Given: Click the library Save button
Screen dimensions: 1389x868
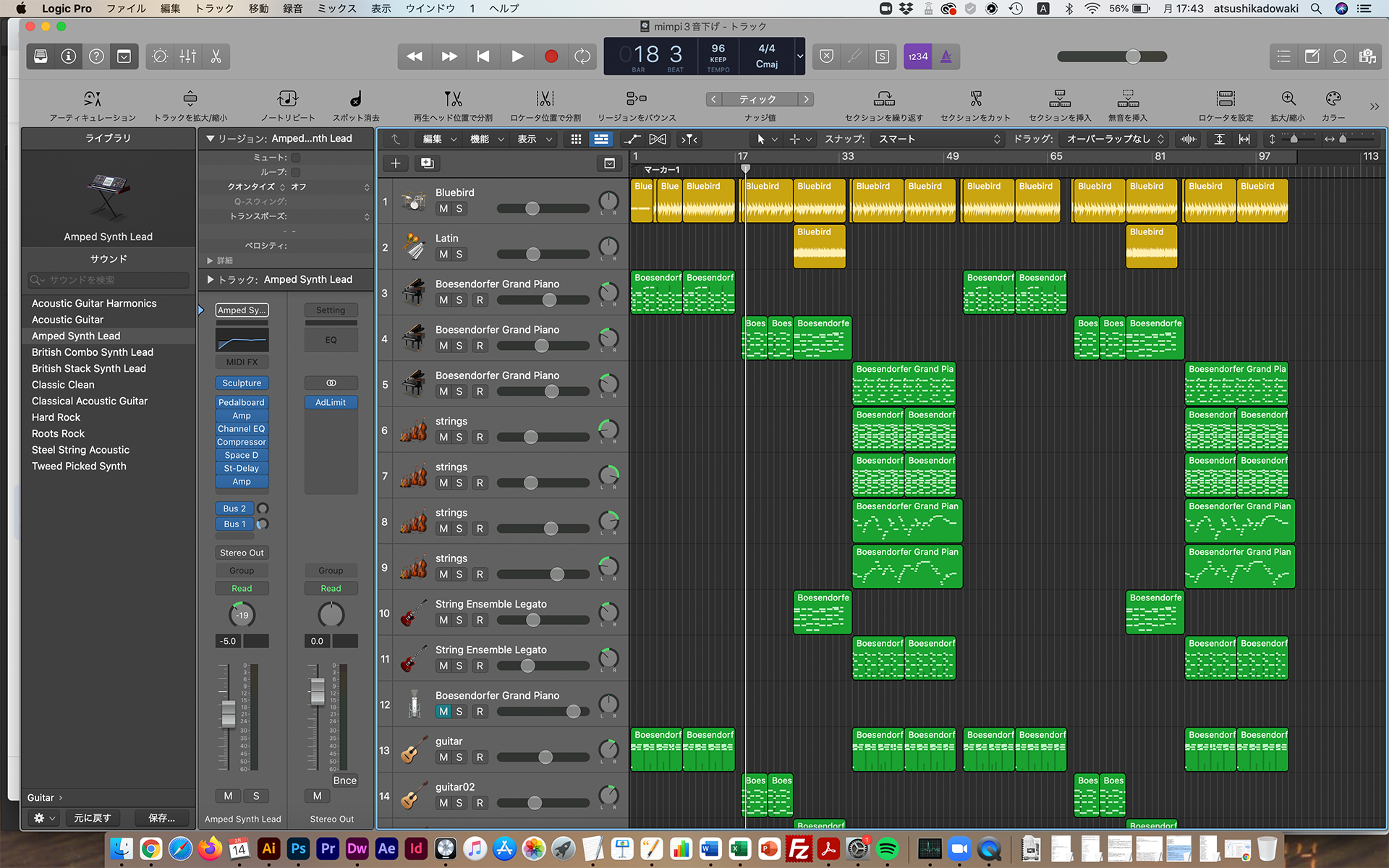Looking at the screenshot, I should (x=162, y=818).
